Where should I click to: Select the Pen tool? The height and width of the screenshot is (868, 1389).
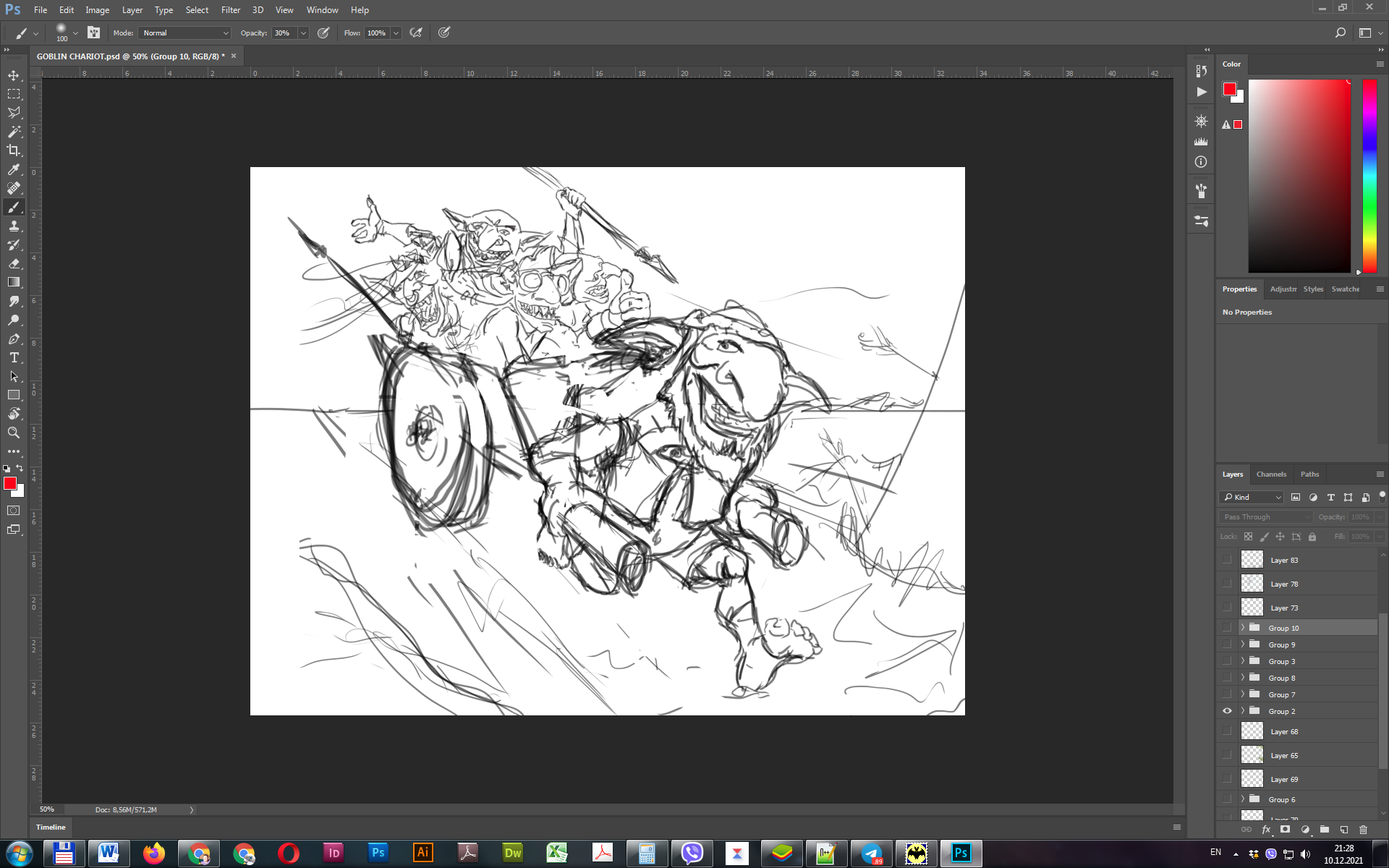coord(14,339)
